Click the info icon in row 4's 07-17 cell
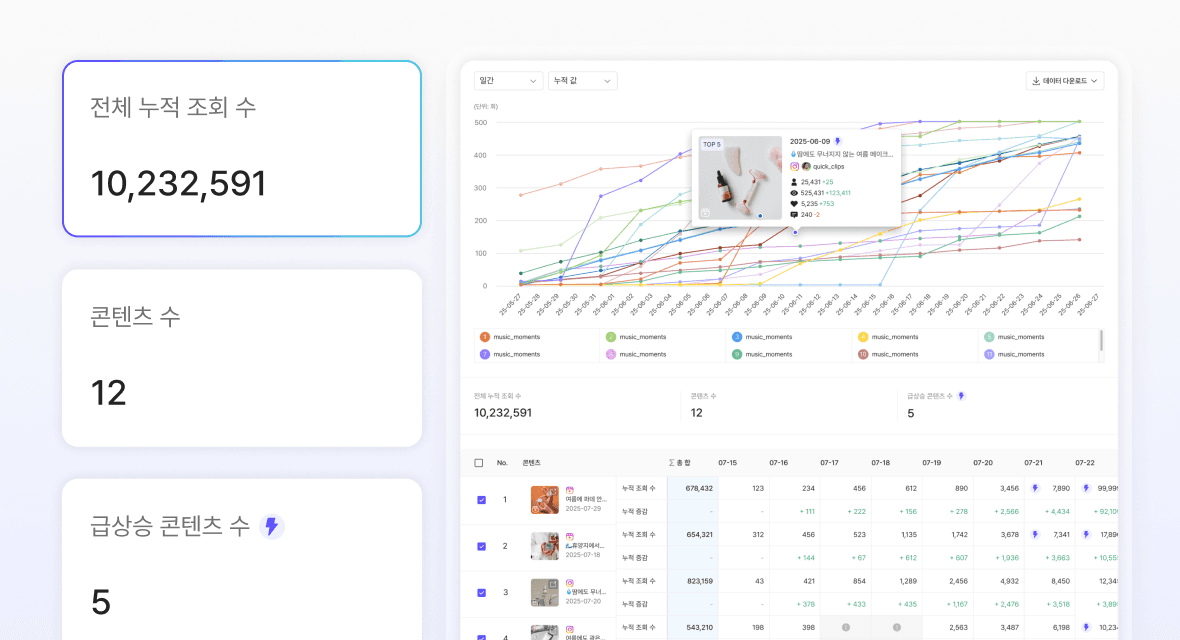 [846, 627]
